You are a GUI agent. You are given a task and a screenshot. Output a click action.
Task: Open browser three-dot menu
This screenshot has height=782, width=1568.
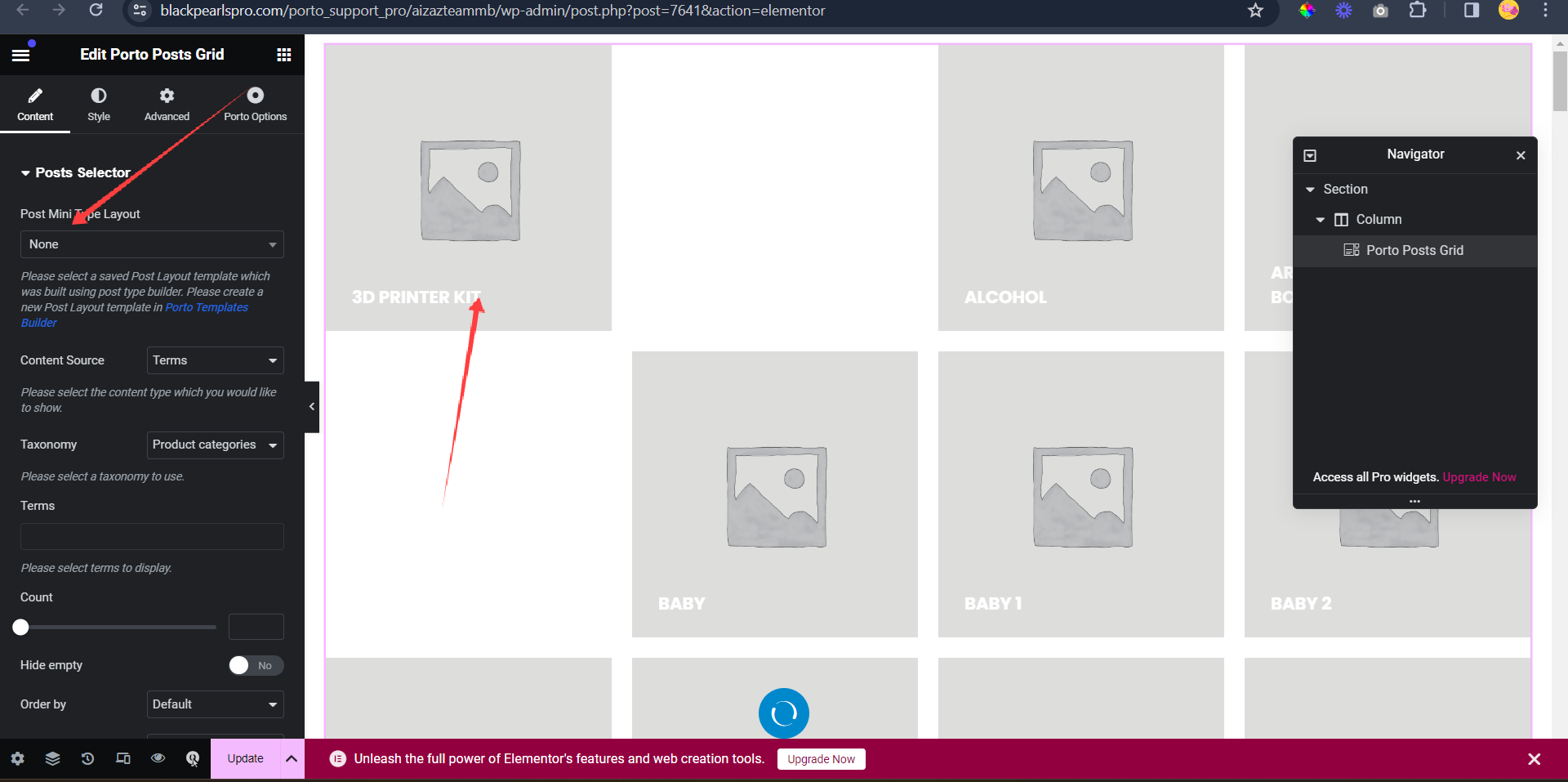coord(1545,11)
